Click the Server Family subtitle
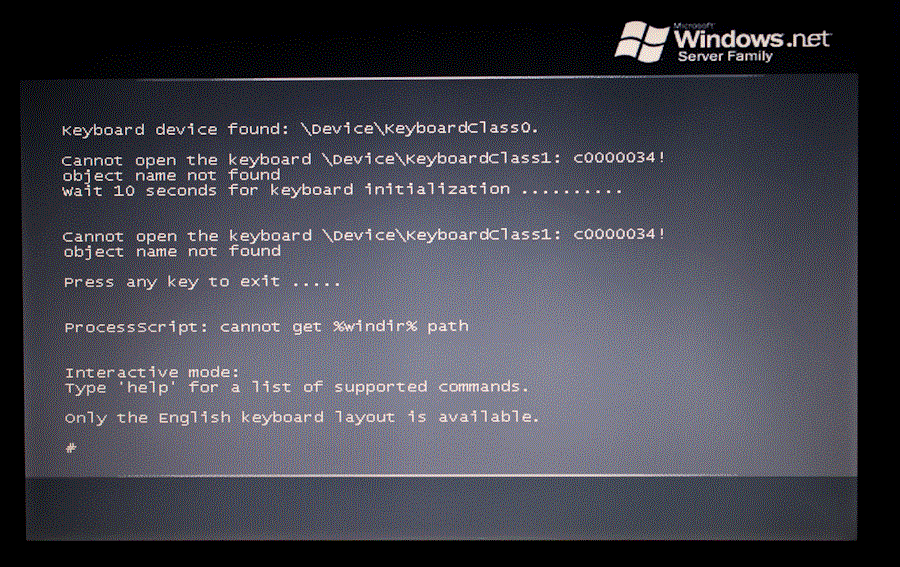 point(725,56)
